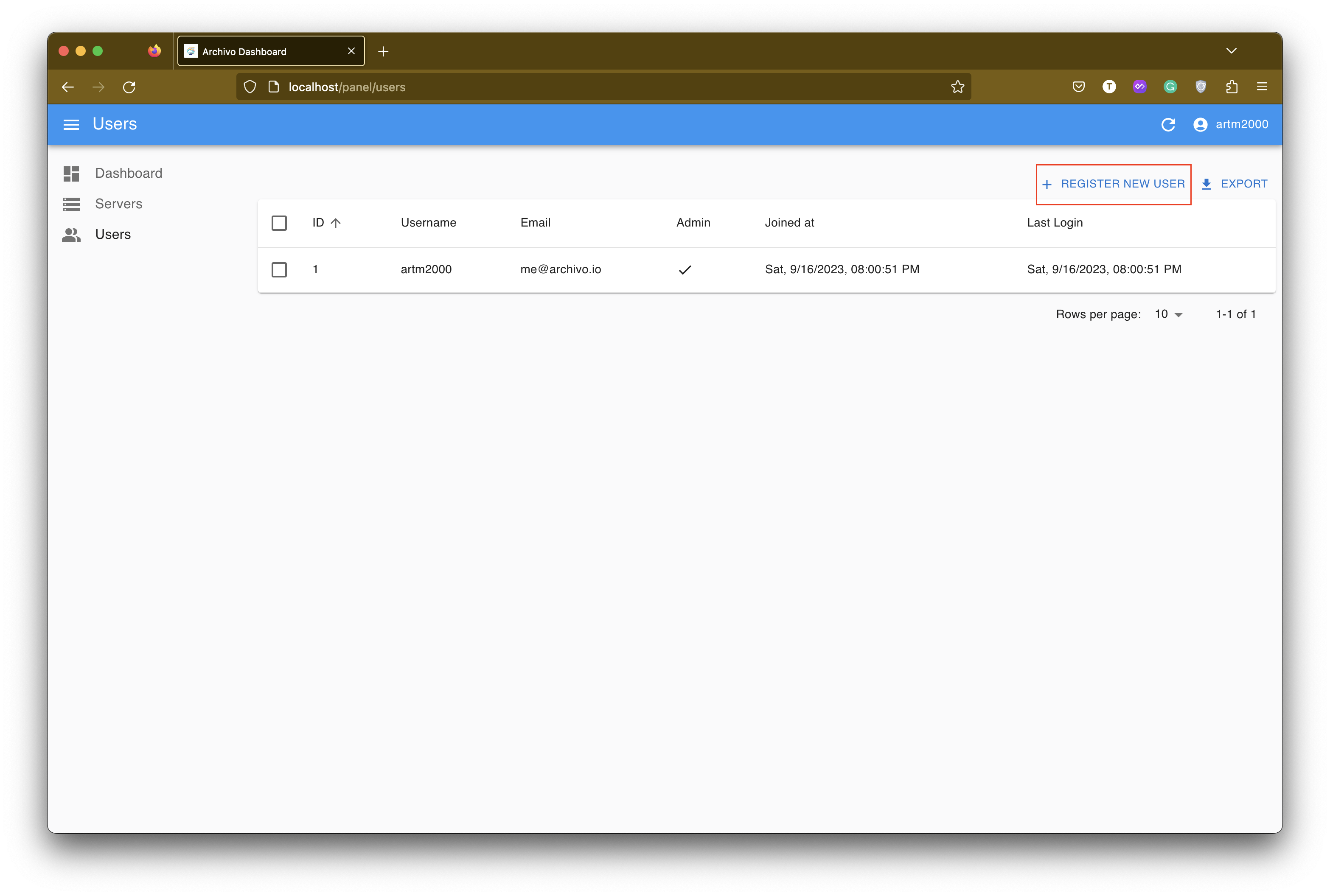Image resolution: width=1330 pixels, height=896 pixels.
Task: Click the me@archivo.io email cell
Action: (560, 269)
